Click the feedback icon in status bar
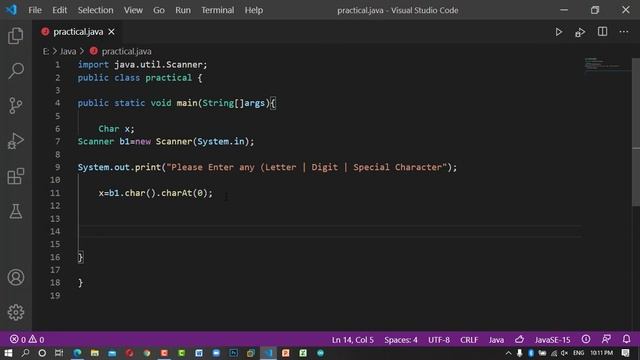This screenshot has height=360, width=640. [x=606, y=339]
